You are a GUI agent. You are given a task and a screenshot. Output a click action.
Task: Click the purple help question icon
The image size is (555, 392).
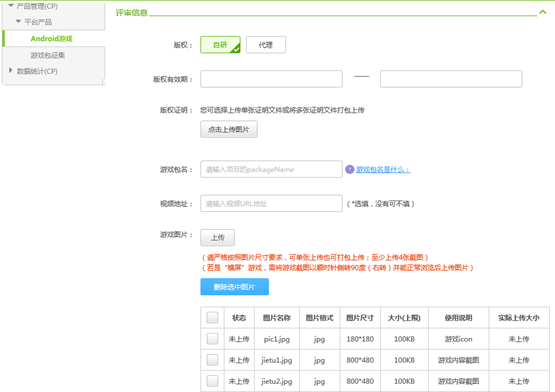pos(350,170)
